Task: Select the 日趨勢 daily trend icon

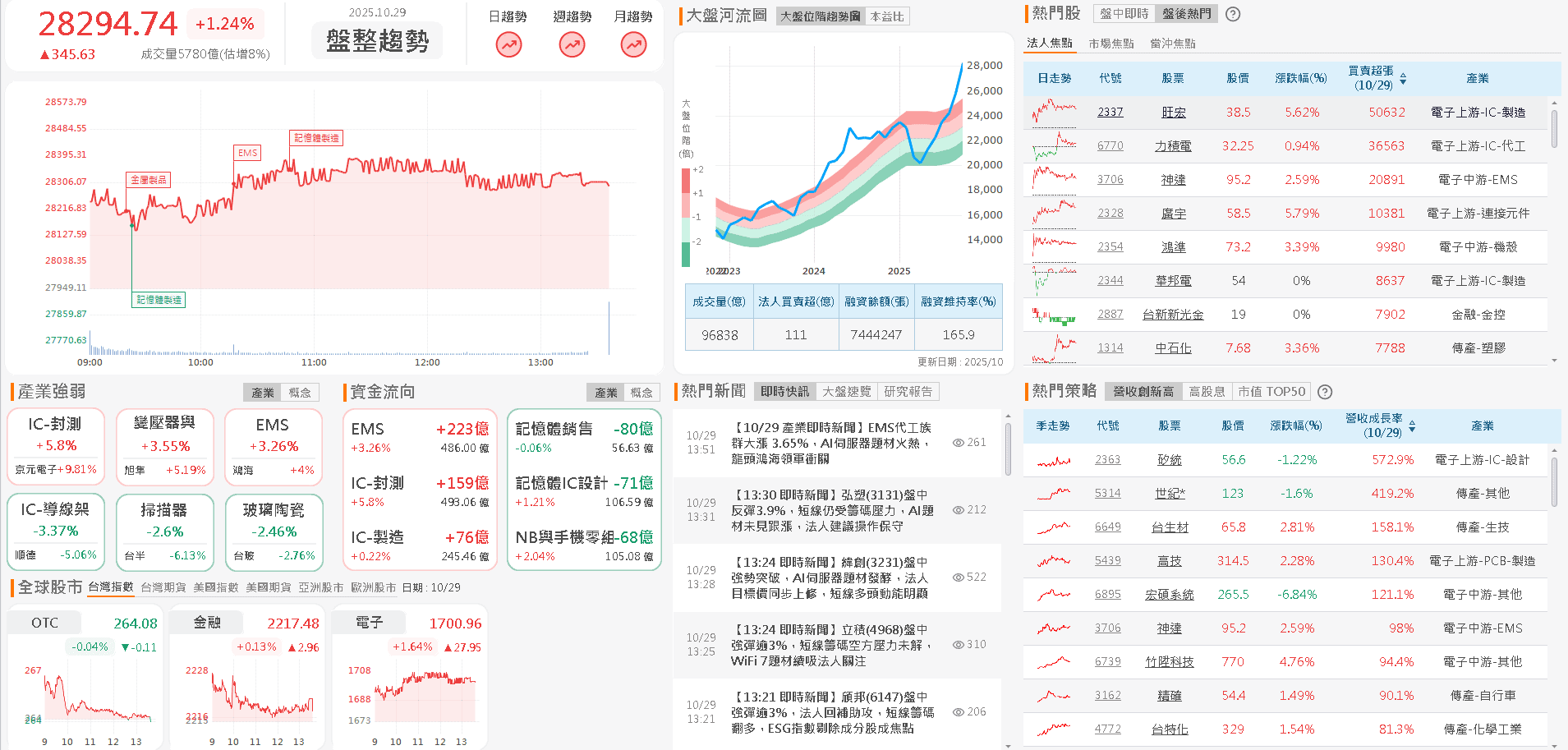Action: [x=508, y=45]
